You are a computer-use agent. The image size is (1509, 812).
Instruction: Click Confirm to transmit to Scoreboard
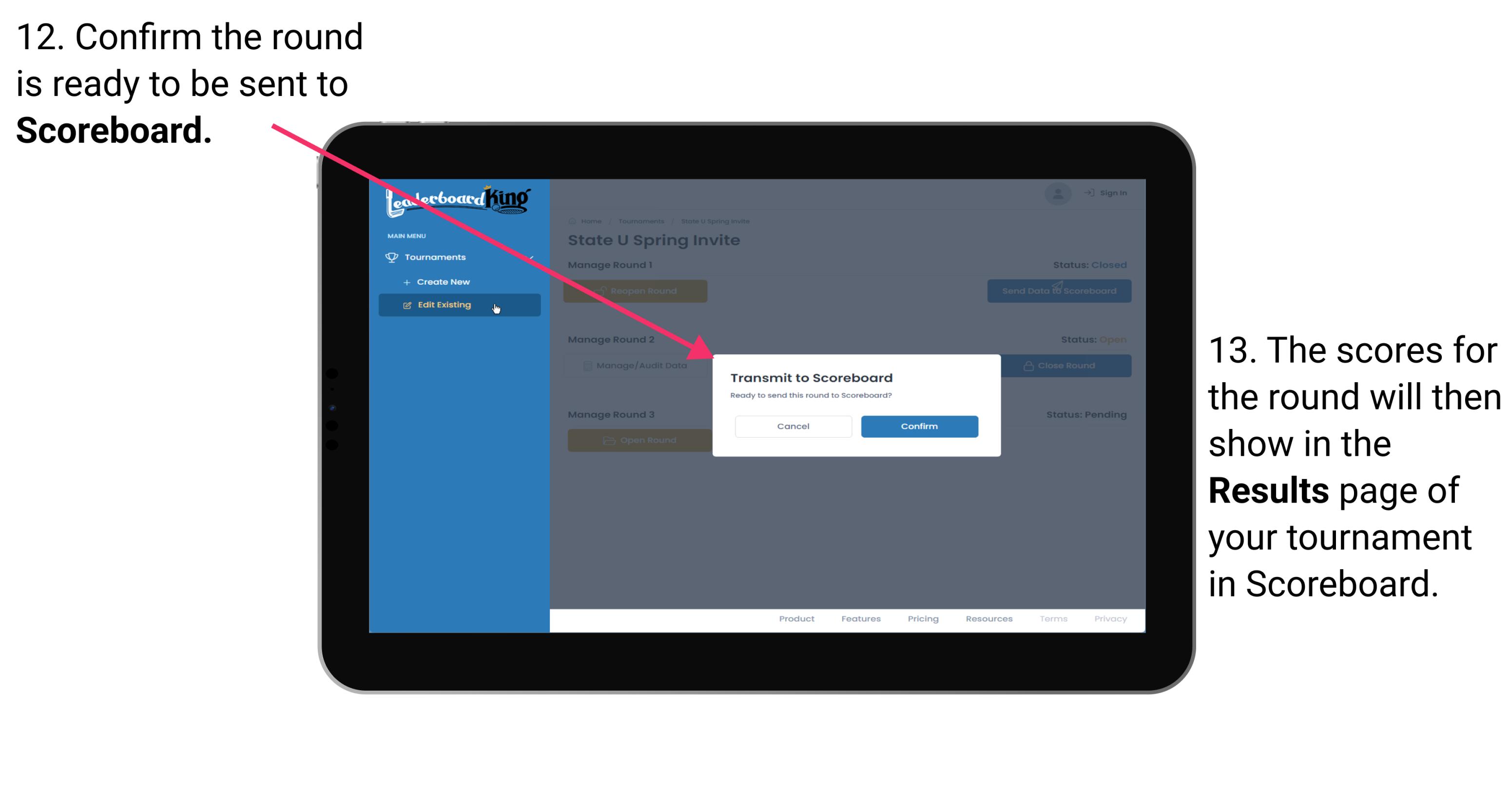coord(917,426)
